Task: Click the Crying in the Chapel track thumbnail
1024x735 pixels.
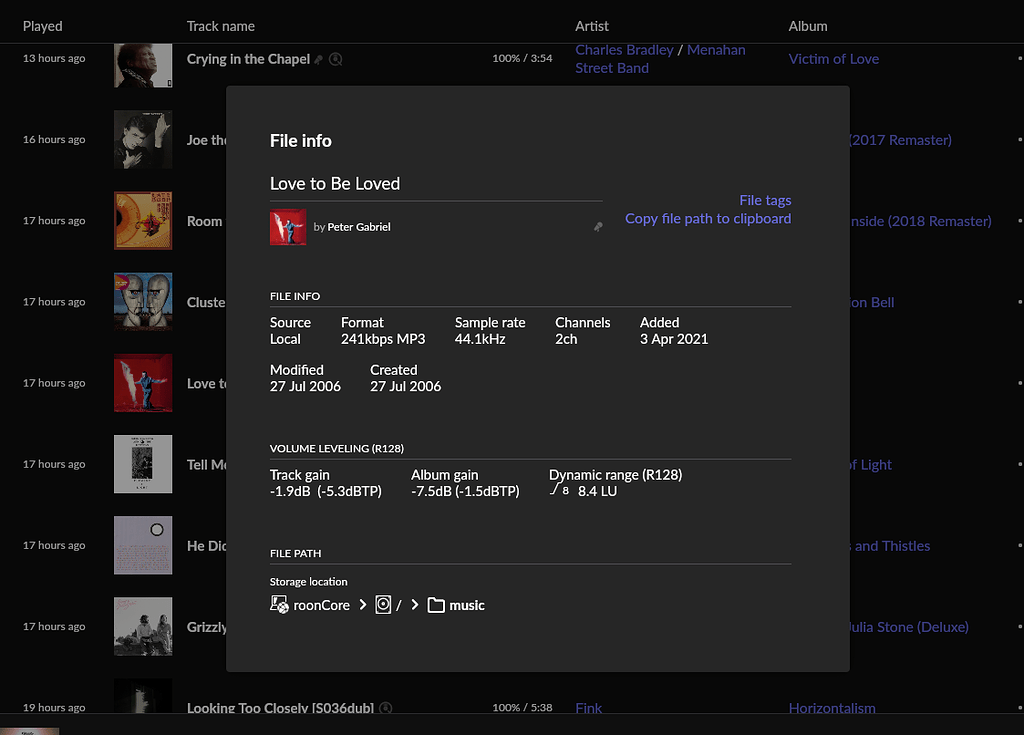Action: pos(143,65)
